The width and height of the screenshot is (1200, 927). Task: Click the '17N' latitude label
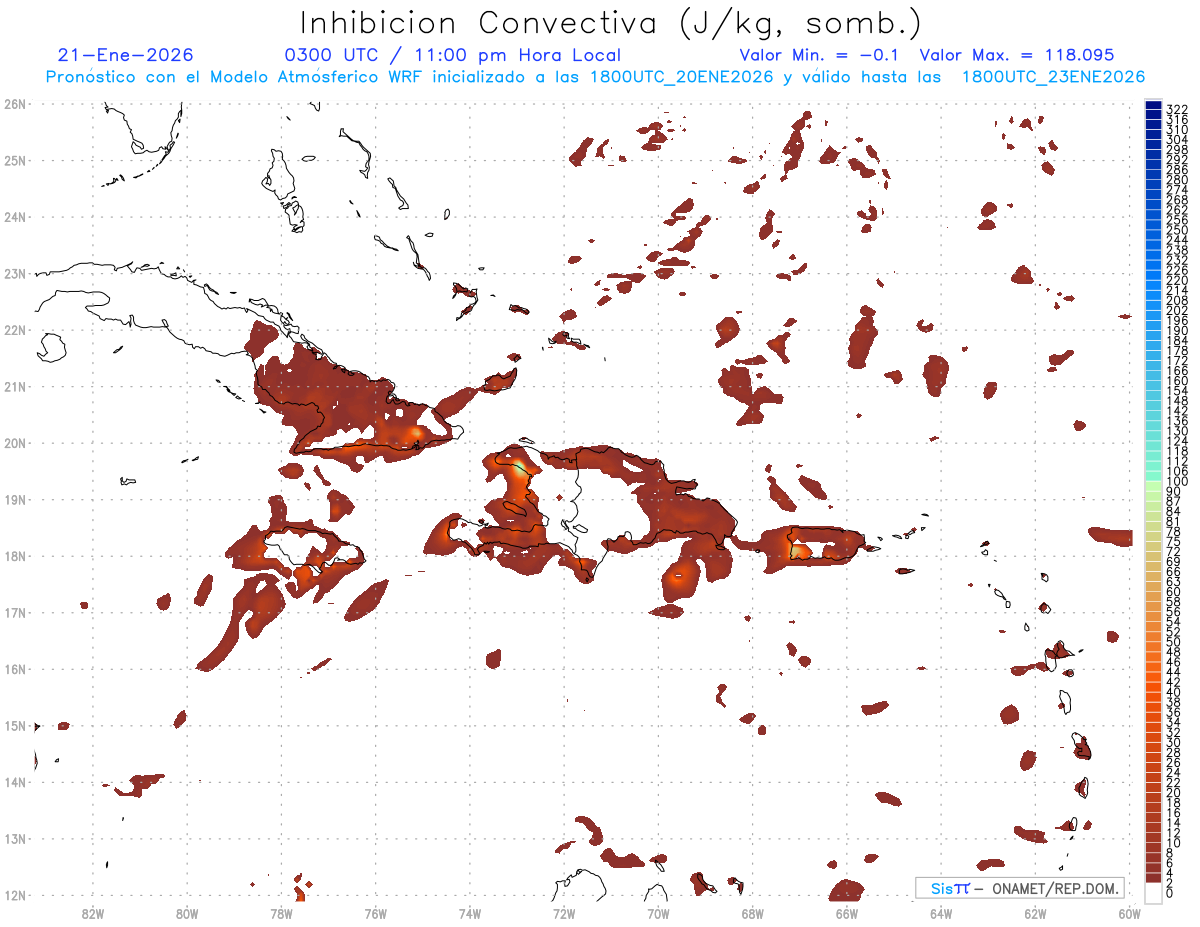15,612
